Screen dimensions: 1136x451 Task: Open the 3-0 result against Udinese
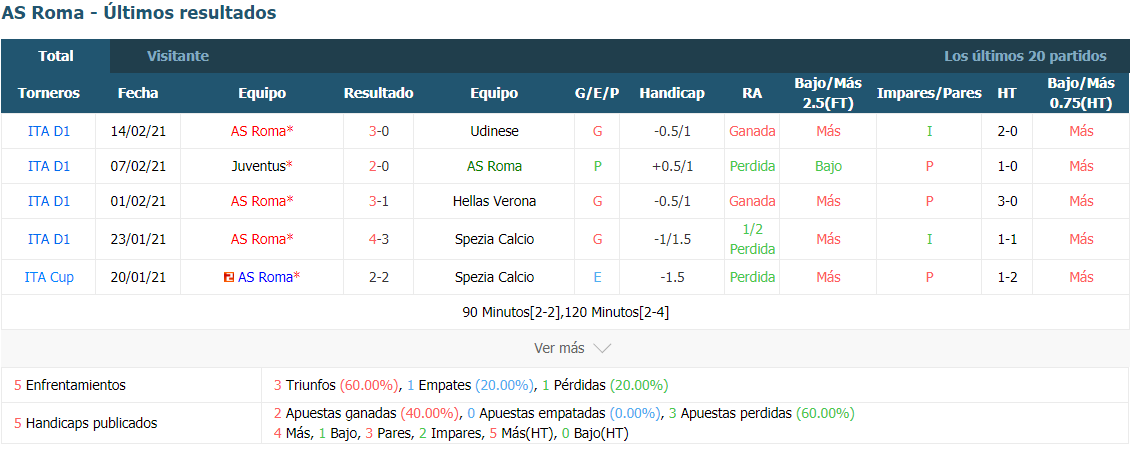[x=379, y=131]
